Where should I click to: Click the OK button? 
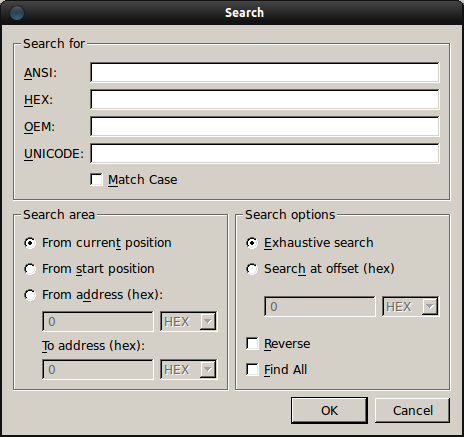point(329,410)
